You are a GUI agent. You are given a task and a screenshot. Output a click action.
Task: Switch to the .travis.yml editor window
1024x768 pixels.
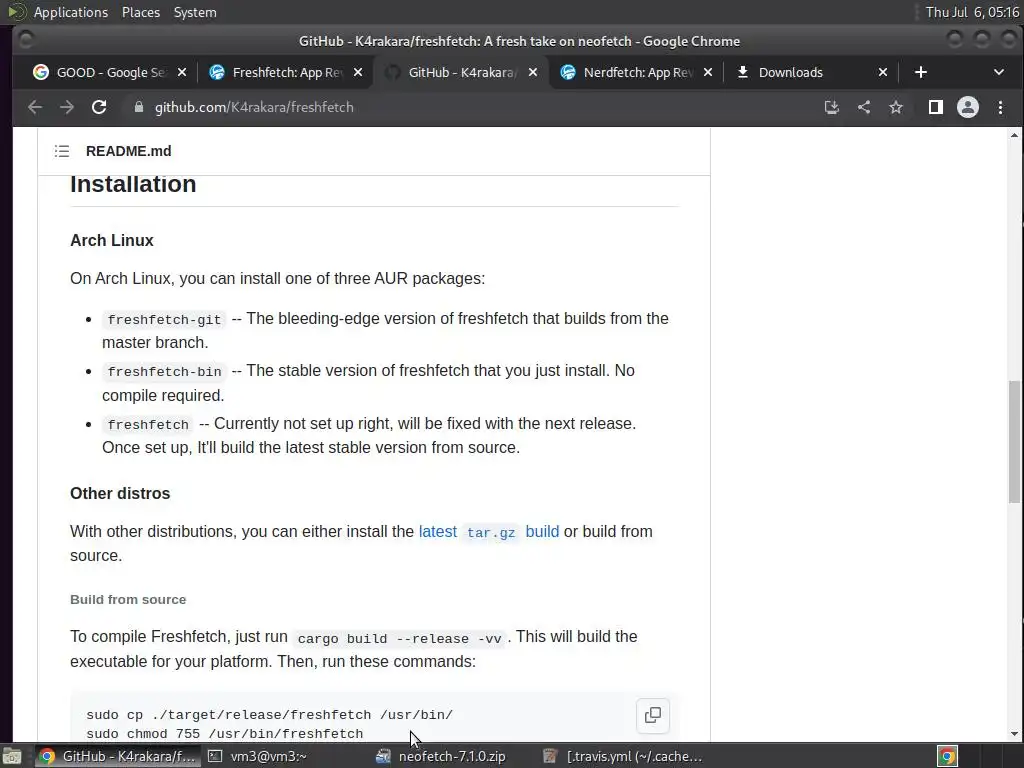[623, 756]
